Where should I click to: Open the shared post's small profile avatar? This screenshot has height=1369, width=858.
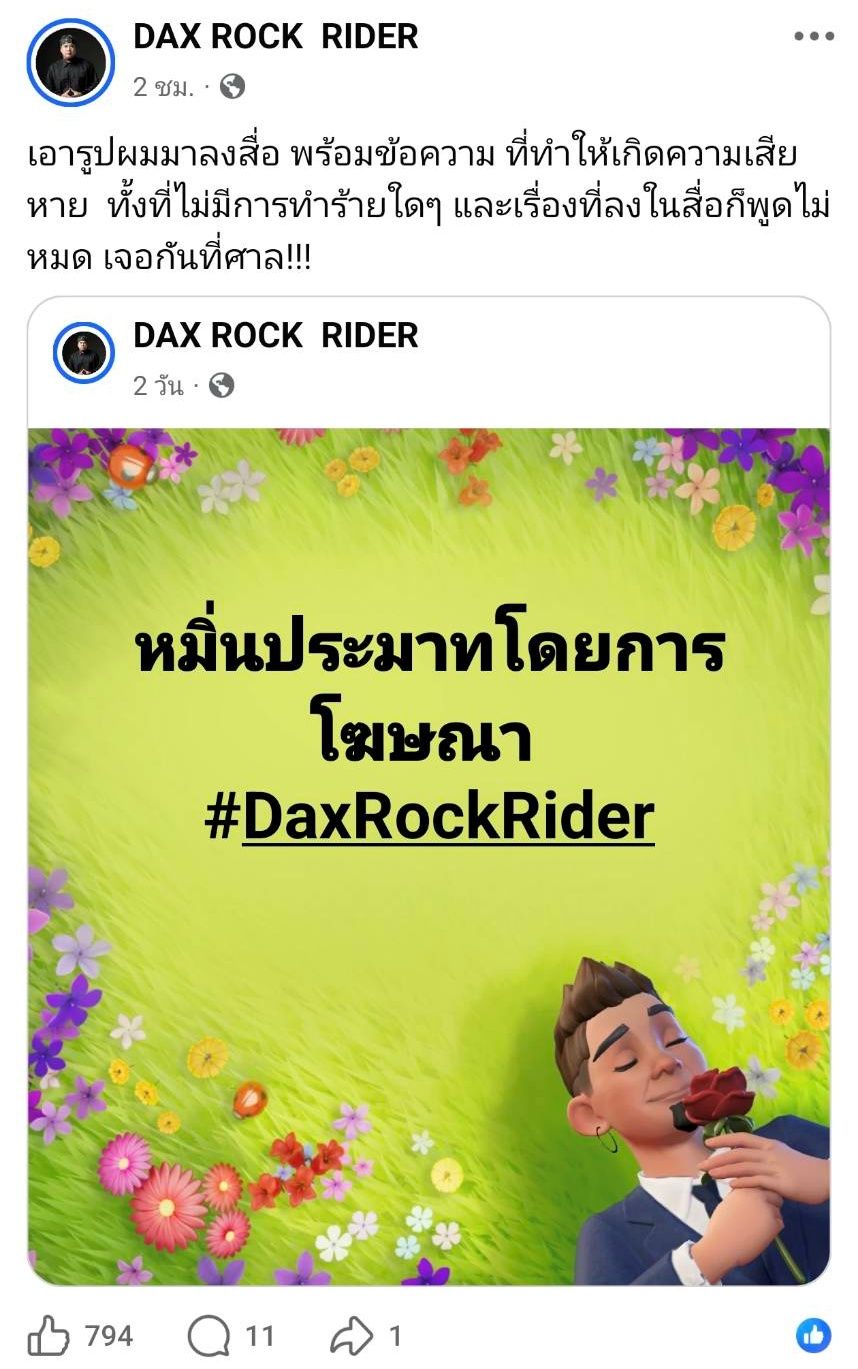(83, 353)
